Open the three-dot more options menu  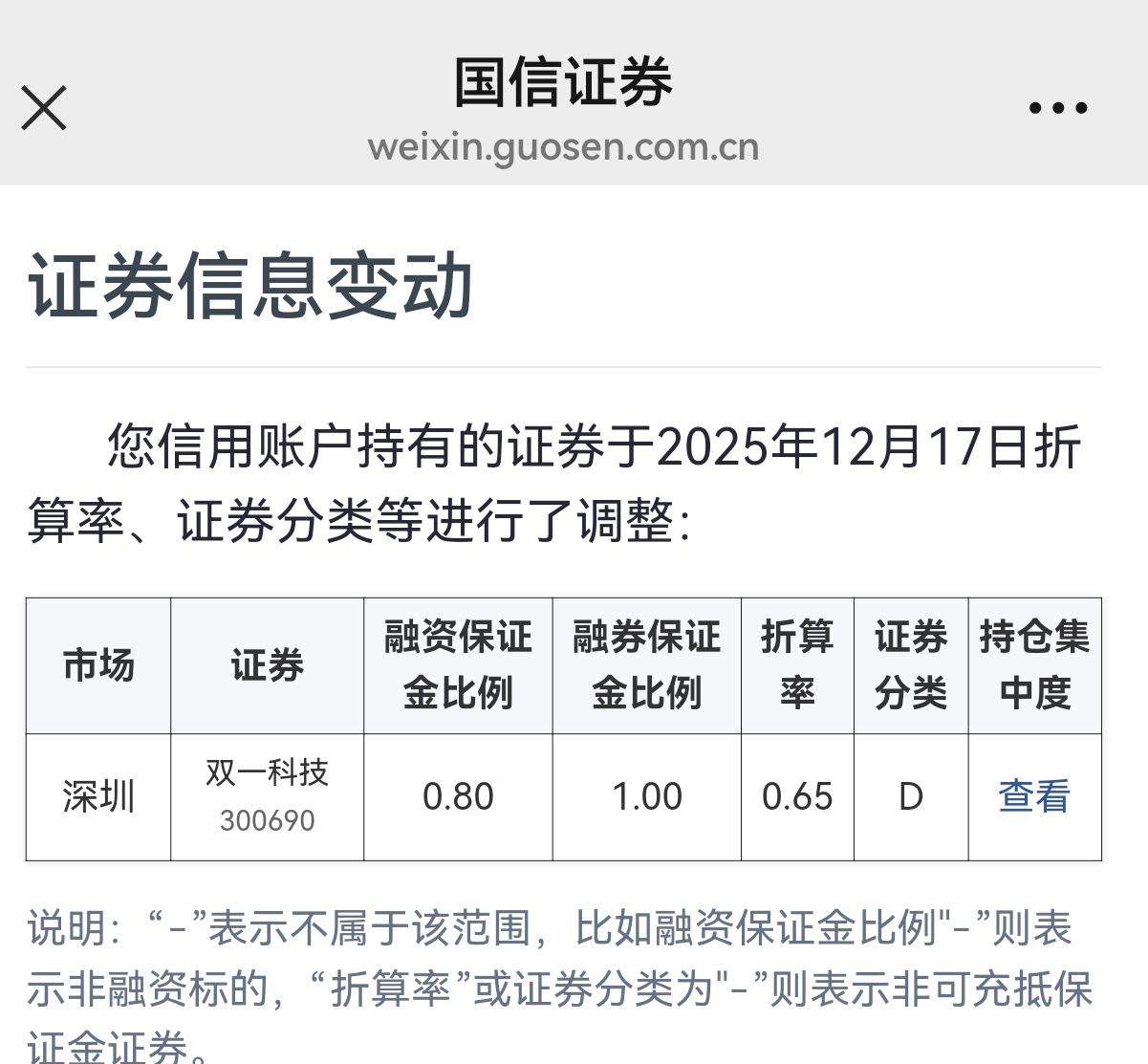pyautogui.click(x=1058, y=108)
